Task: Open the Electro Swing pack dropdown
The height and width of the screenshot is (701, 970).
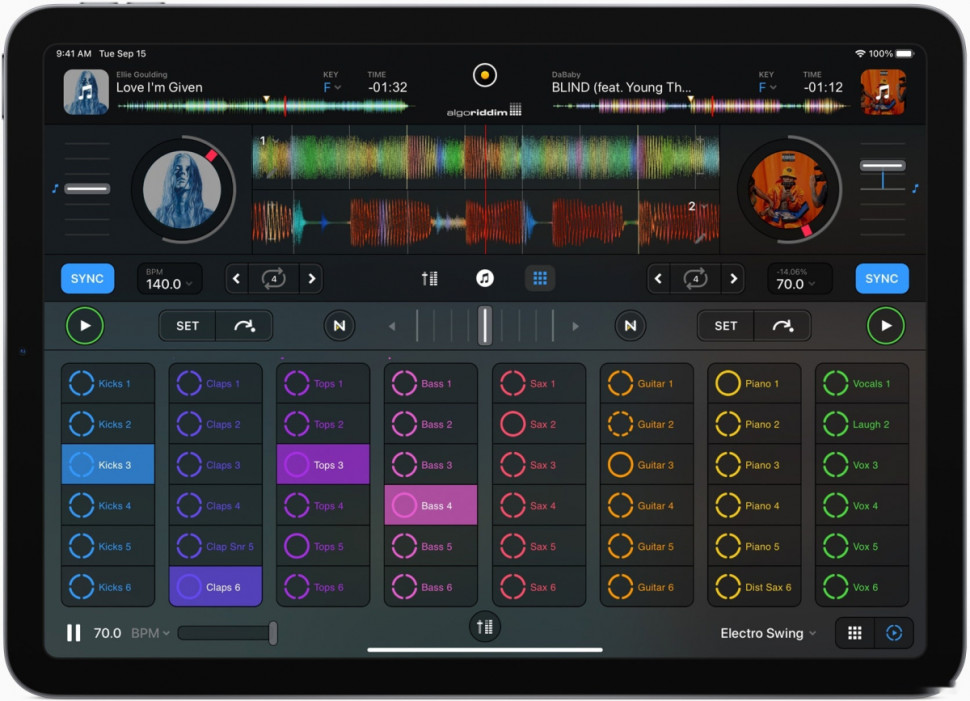Action: click(x=768, y=633)
